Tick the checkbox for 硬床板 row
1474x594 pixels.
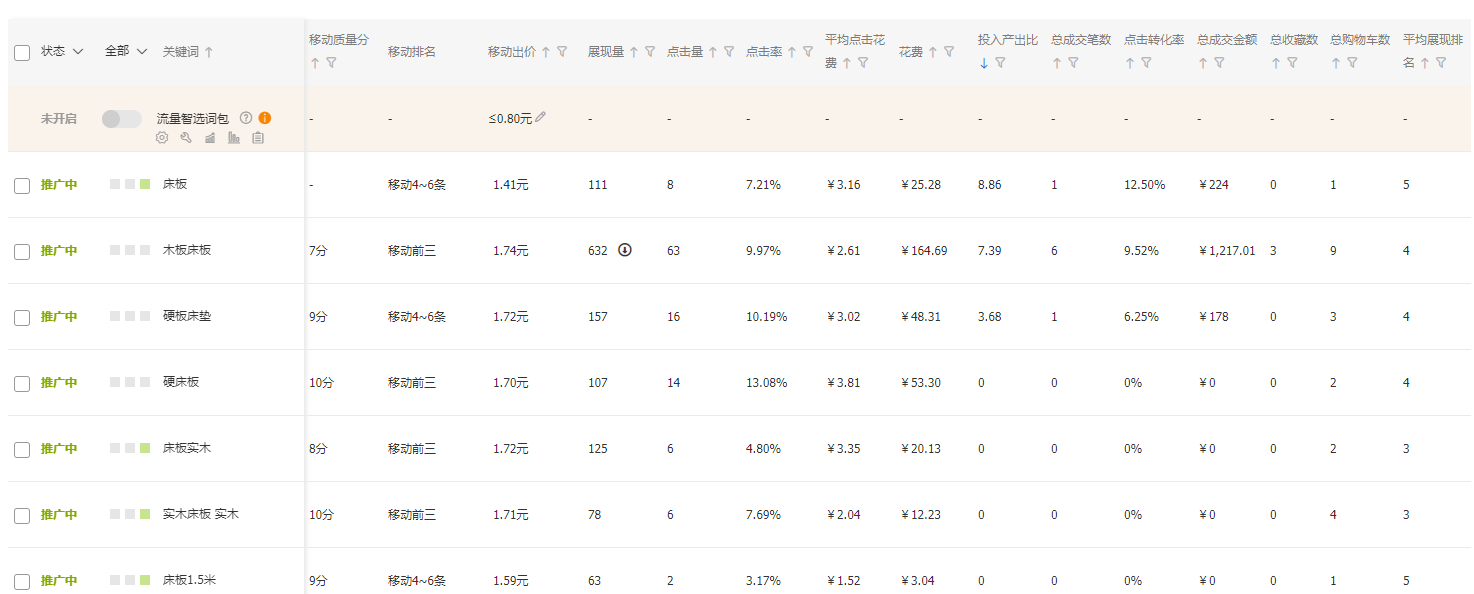22,383
